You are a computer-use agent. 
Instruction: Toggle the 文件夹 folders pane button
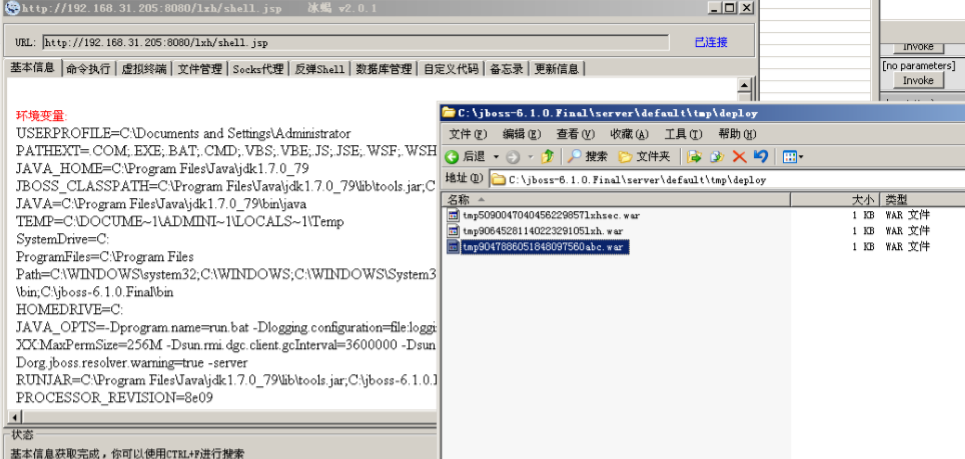644,157
